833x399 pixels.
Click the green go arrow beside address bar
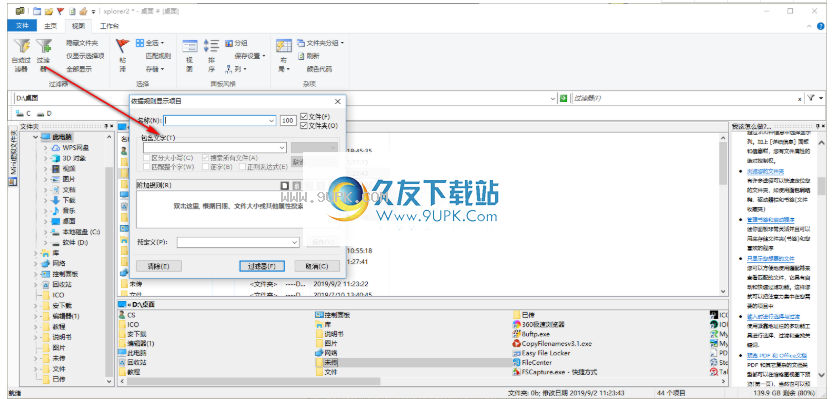click(563, 98)
